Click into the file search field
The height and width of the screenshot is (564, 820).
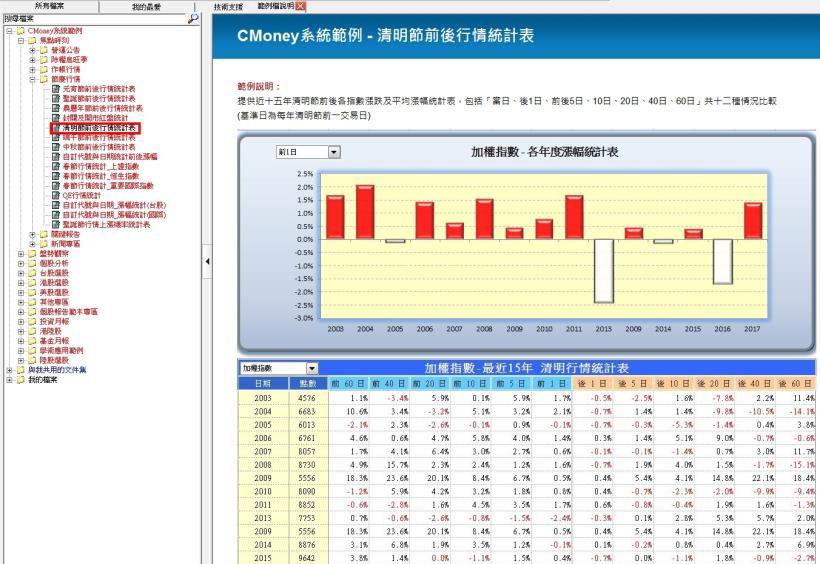click(x=95, y=18)
